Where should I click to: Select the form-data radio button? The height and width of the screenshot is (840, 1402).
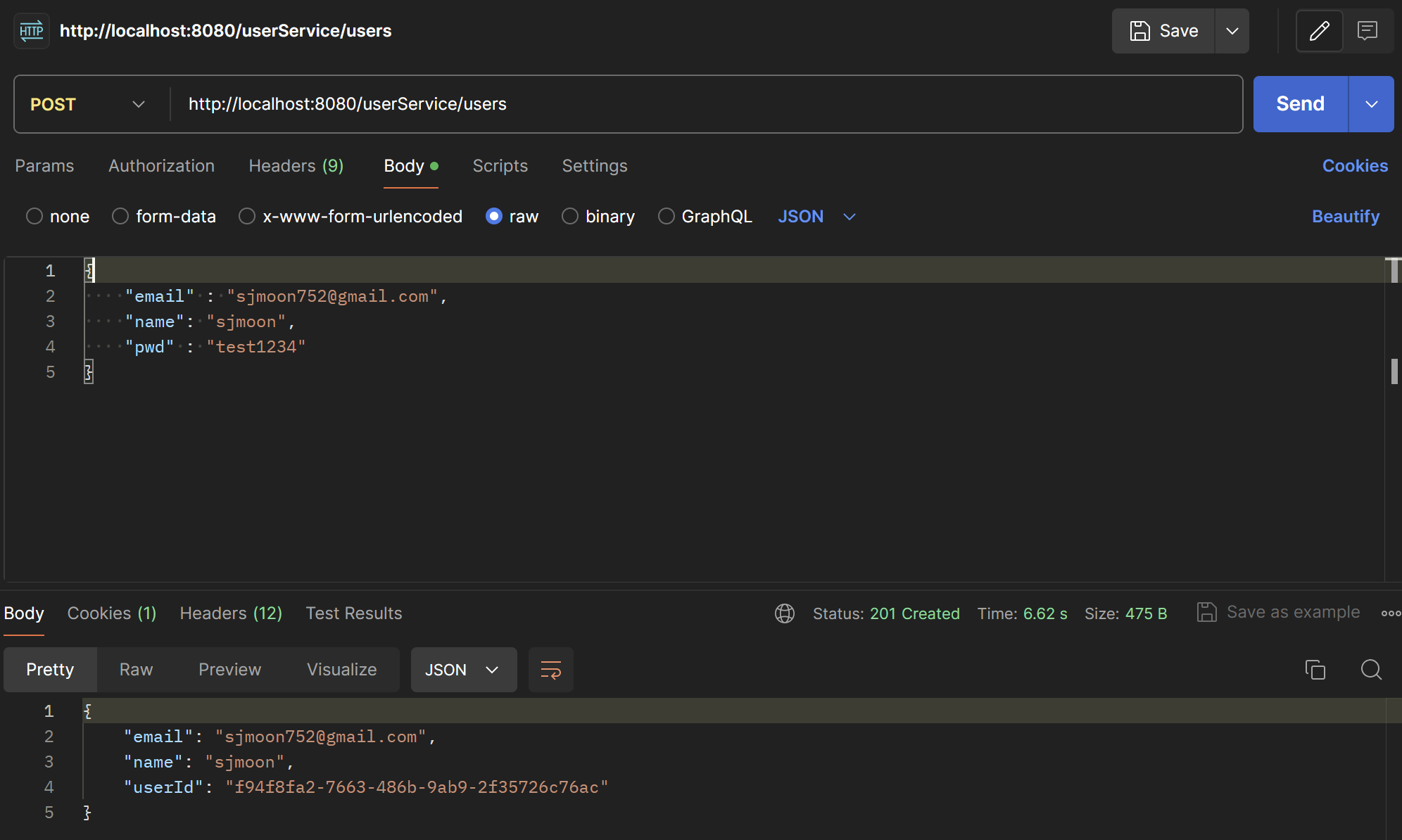120,217
